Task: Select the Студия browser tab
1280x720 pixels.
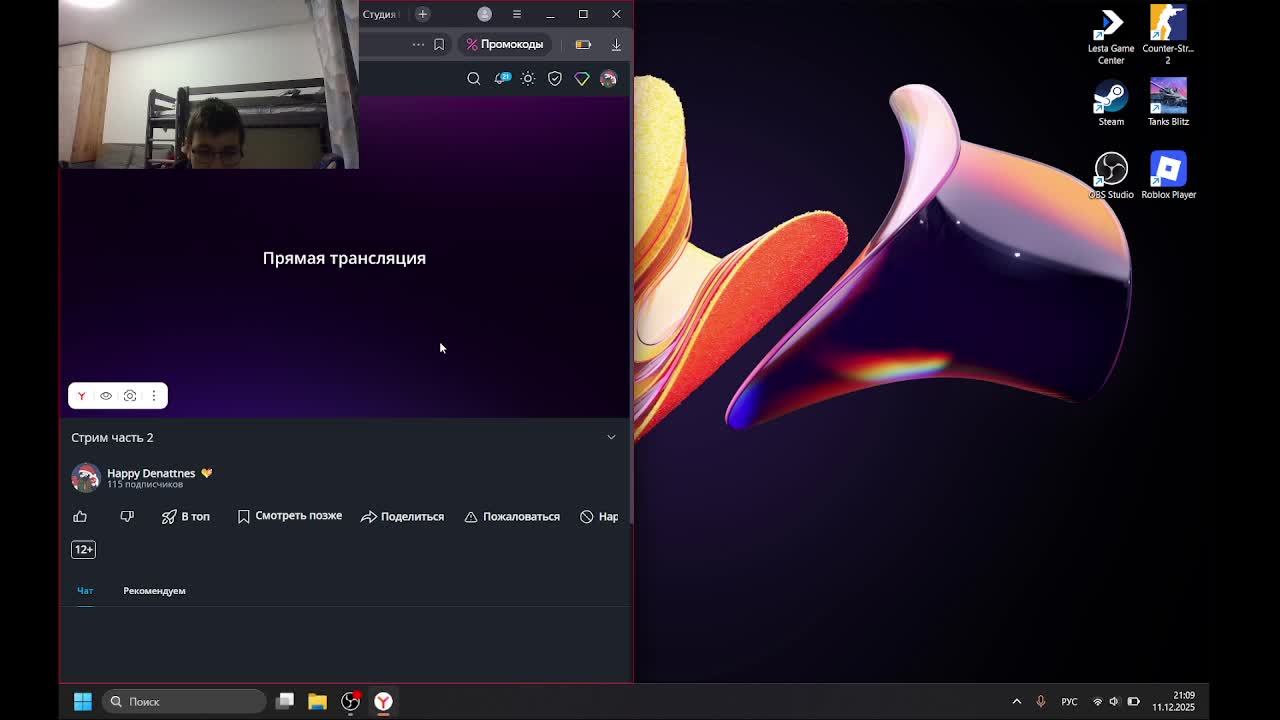Action: click(x=382, y=14)
